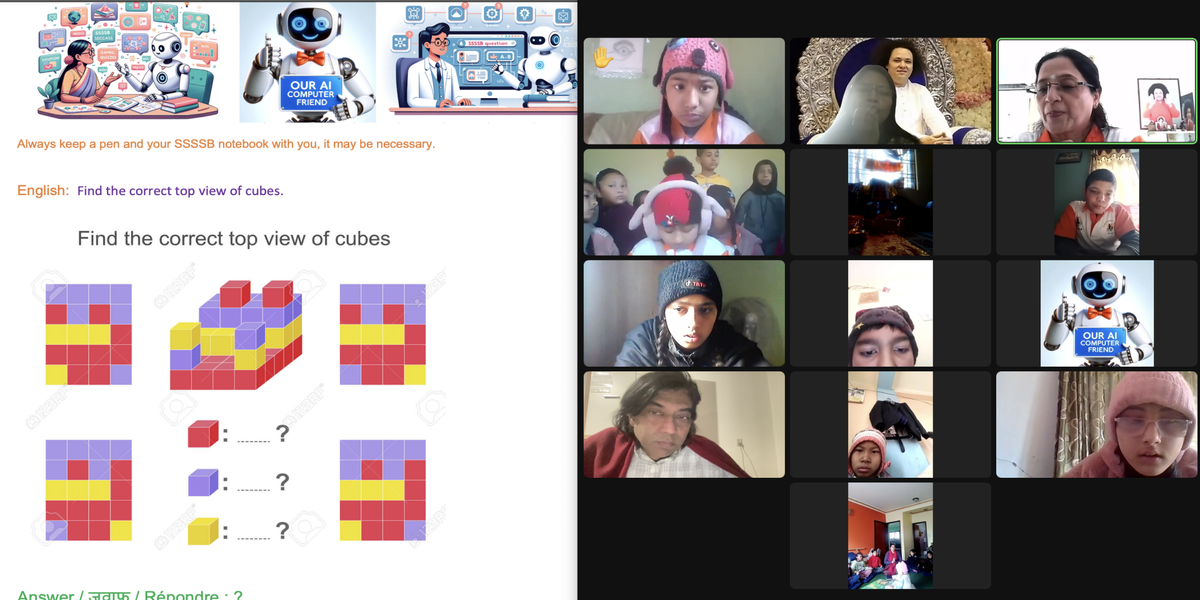Select the top-left top view grid option

[88, 334]
